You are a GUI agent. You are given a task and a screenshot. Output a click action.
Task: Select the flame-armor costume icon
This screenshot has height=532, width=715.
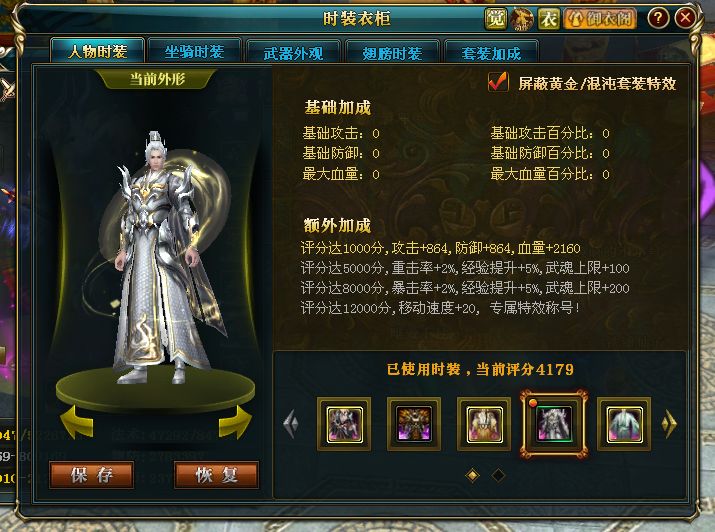coord(414,424)
